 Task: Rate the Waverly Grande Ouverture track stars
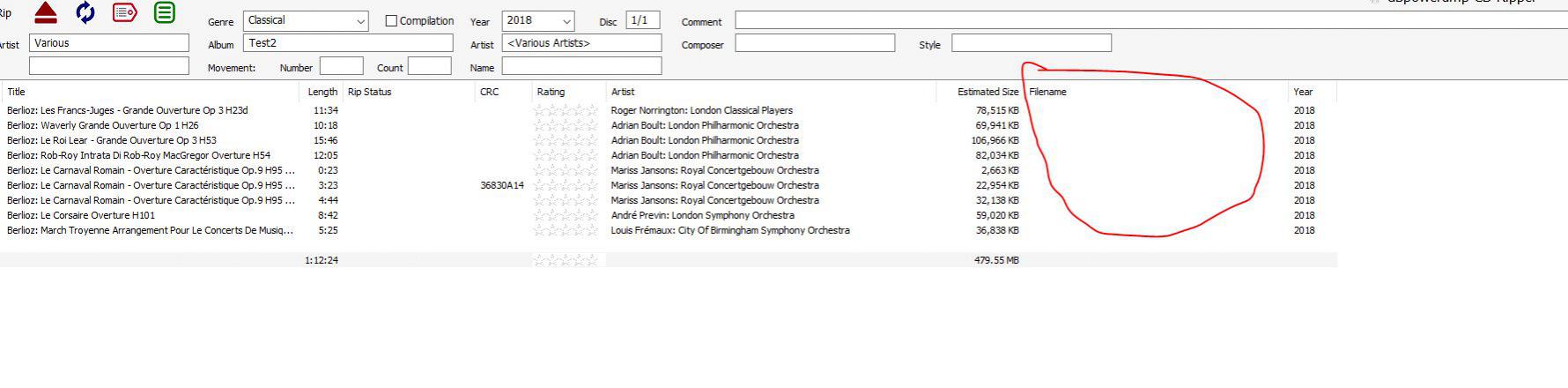(566, 125)
